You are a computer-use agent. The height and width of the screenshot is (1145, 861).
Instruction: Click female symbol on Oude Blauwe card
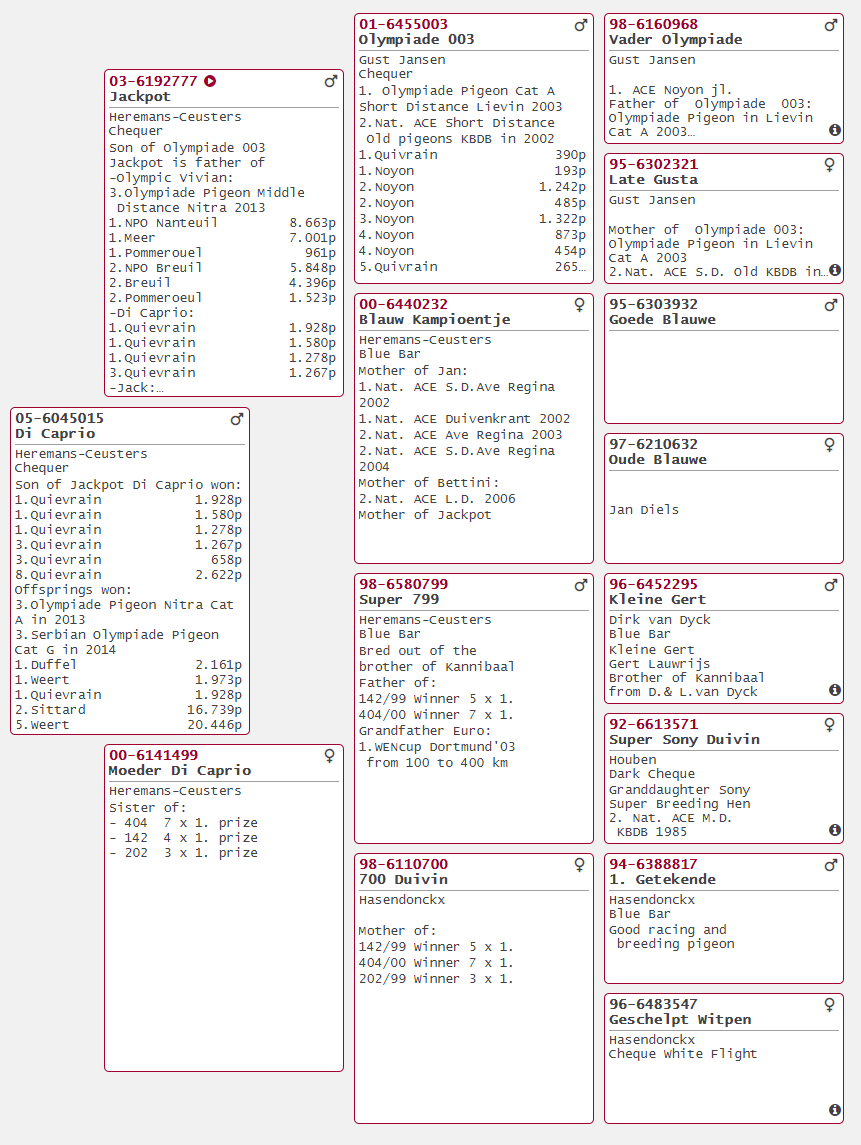pyautogui.click(x=830, y=445)
